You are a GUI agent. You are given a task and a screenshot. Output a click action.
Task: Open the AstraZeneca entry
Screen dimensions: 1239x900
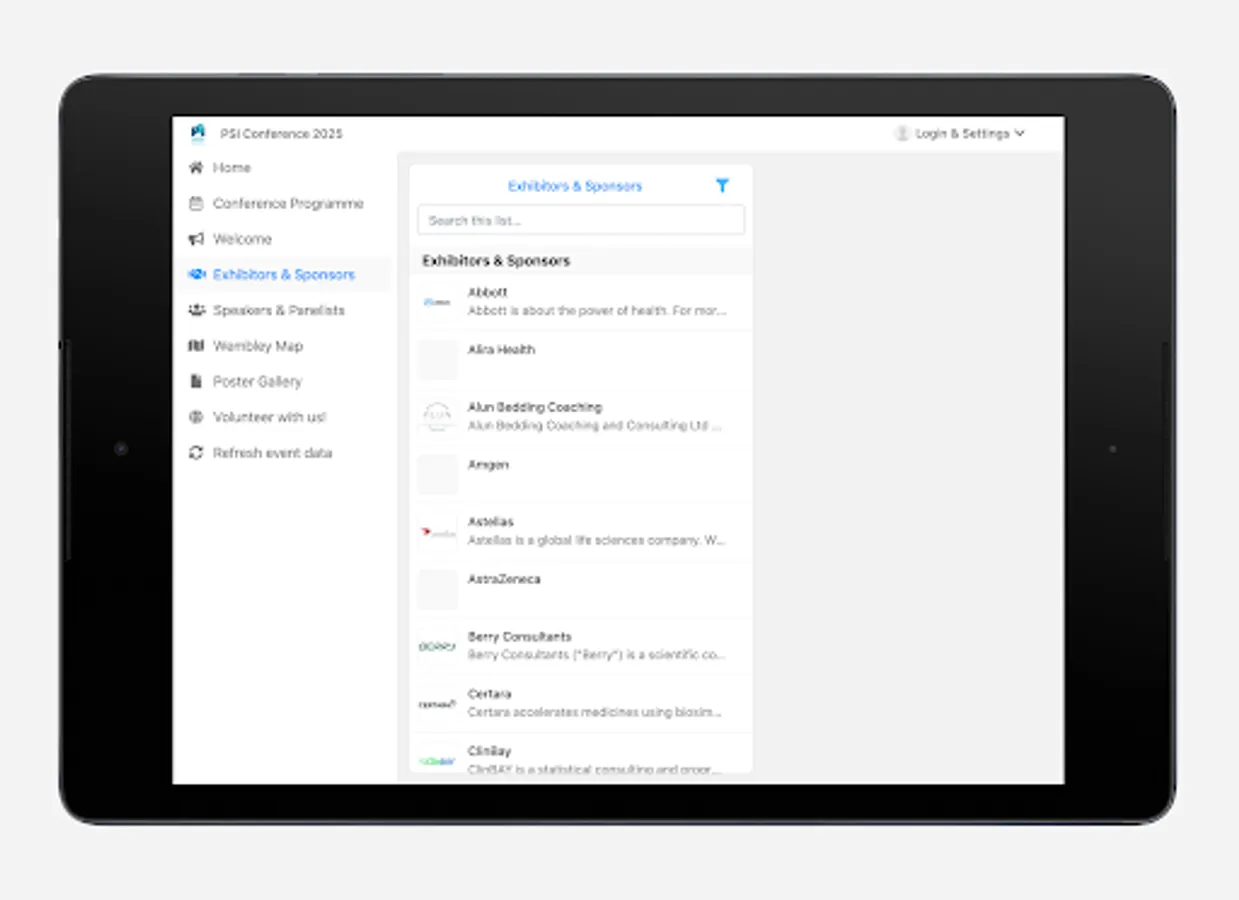click(x=581, y=589)
